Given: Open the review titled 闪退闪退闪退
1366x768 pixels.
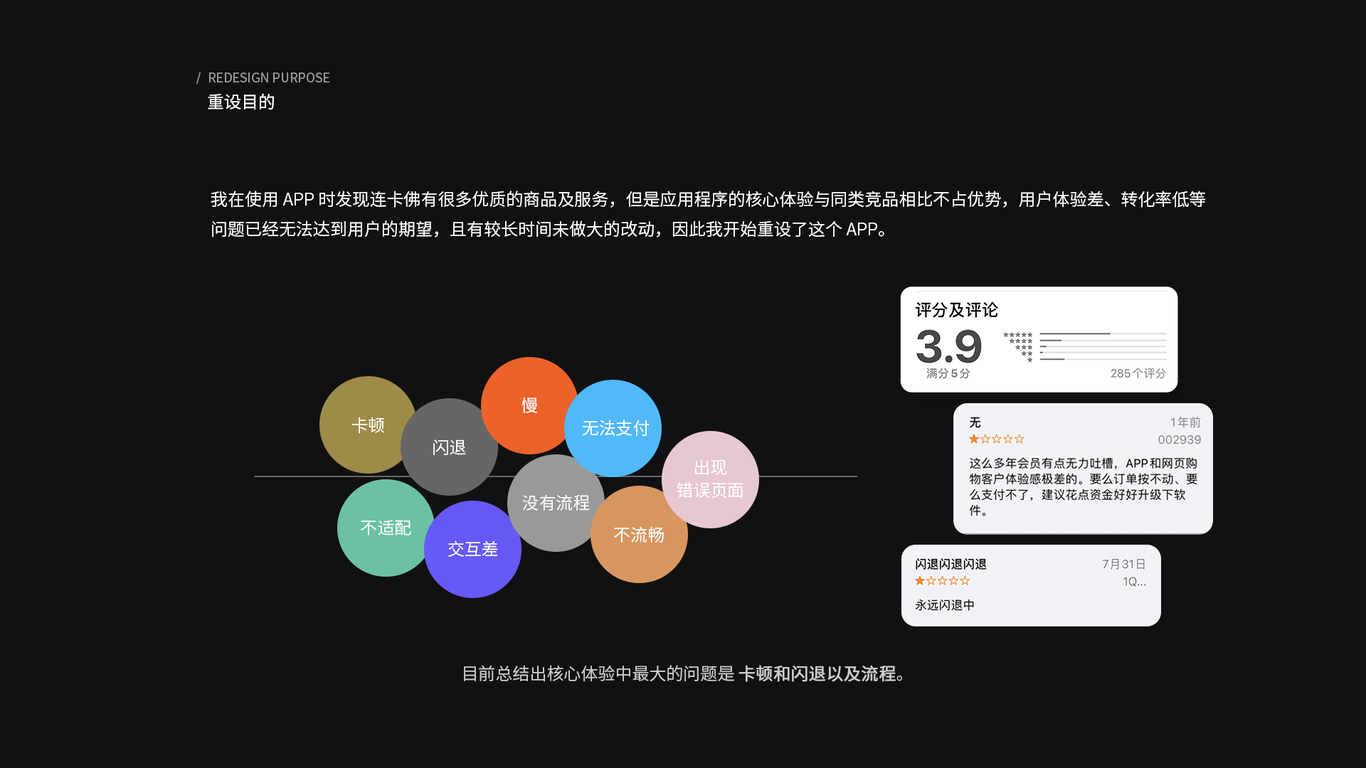Looking at the screenshot, I should point(1031,585).
